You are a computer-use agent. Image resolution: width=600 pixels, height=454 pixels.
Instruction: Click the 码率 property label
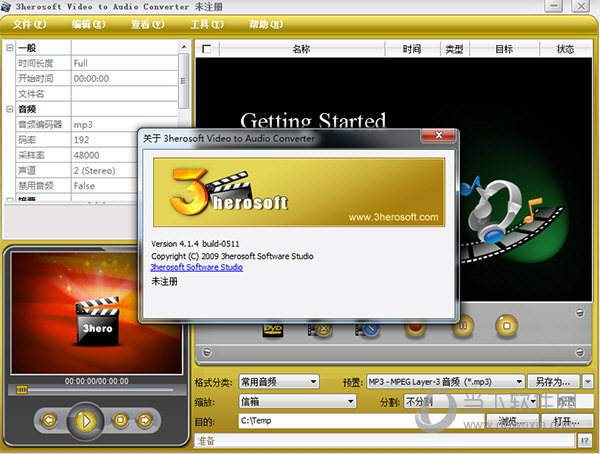coord(27,140)
